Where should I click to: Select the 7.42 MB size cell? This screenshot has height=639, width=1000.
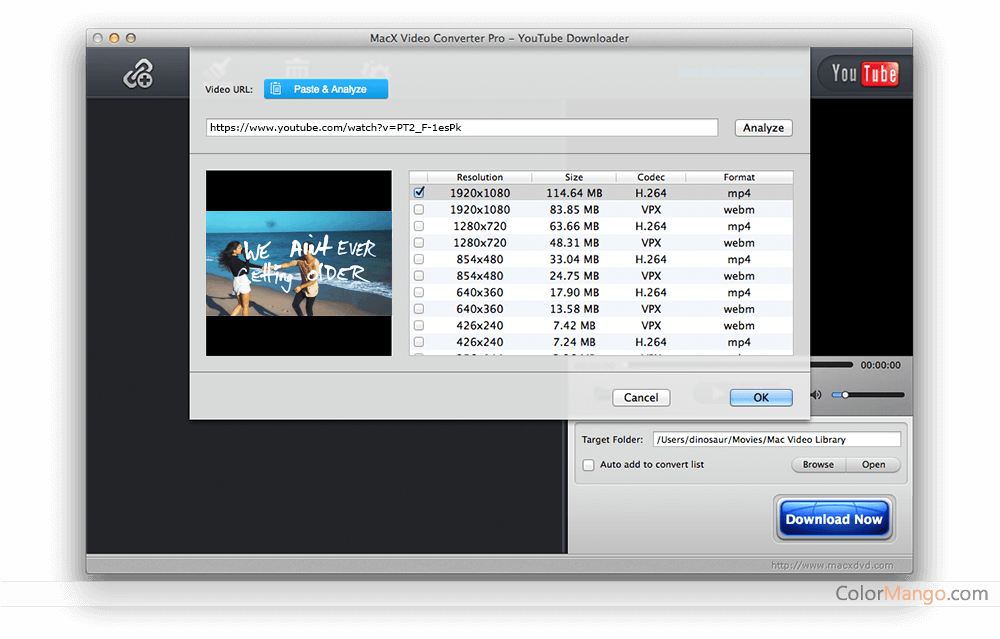click(574, 325)
